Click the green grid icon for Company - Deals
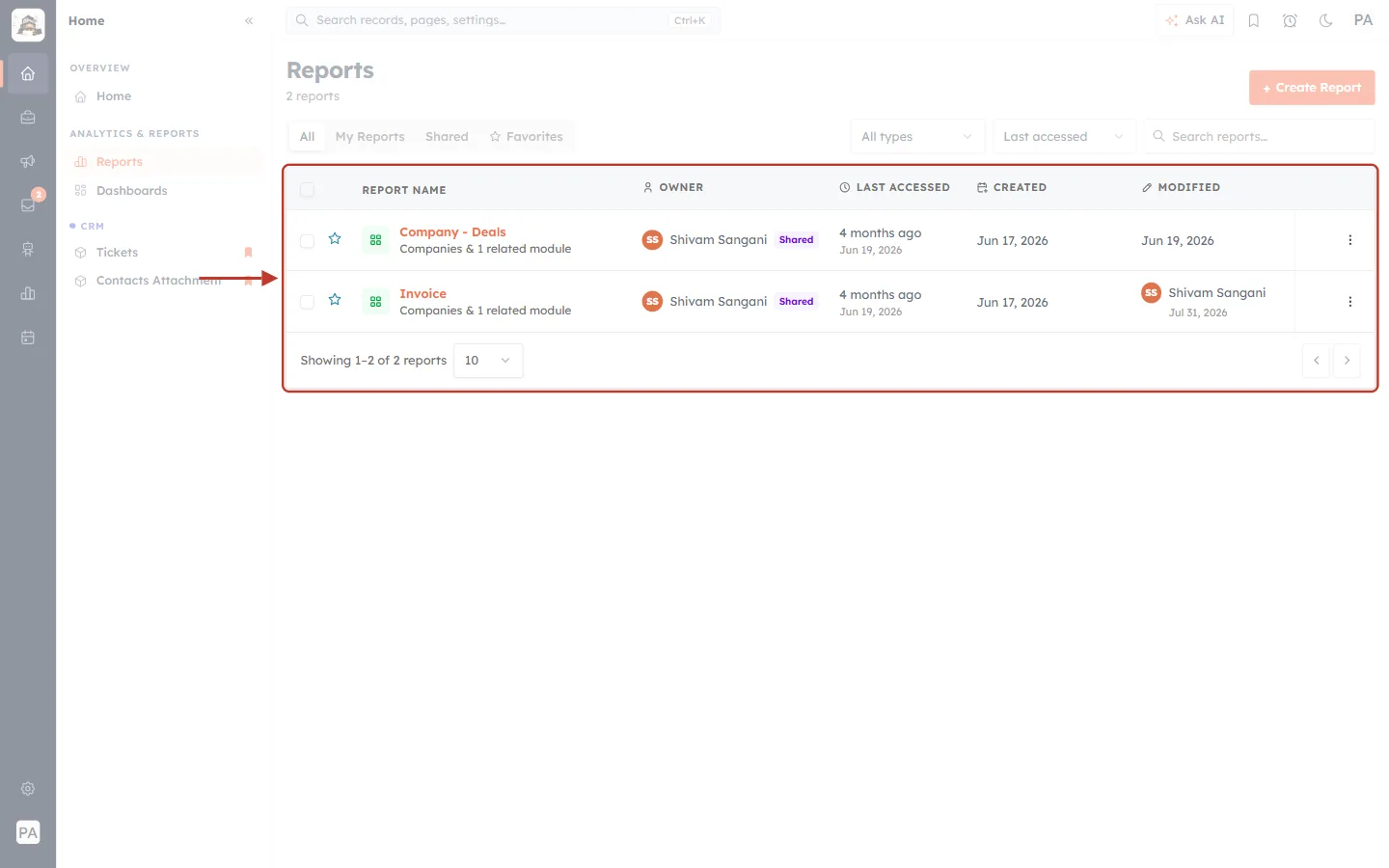1389x868 pixels. pos(376,240)
